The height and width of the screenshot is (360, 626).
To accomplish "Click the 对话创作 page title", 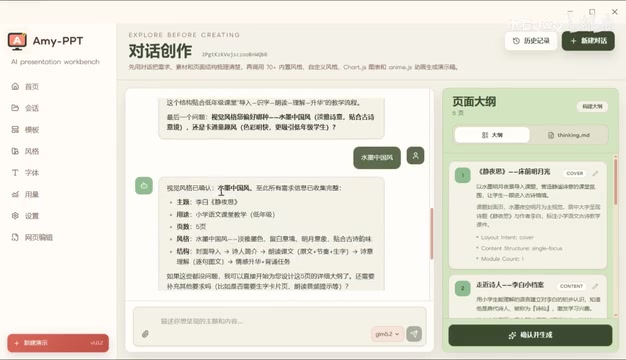I will (x=160, y=51).
